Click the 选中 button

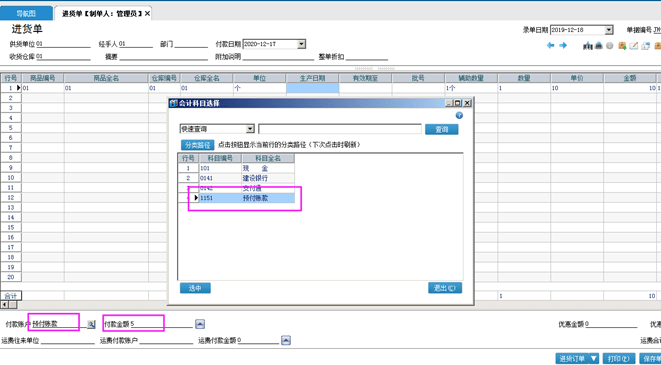195,288
